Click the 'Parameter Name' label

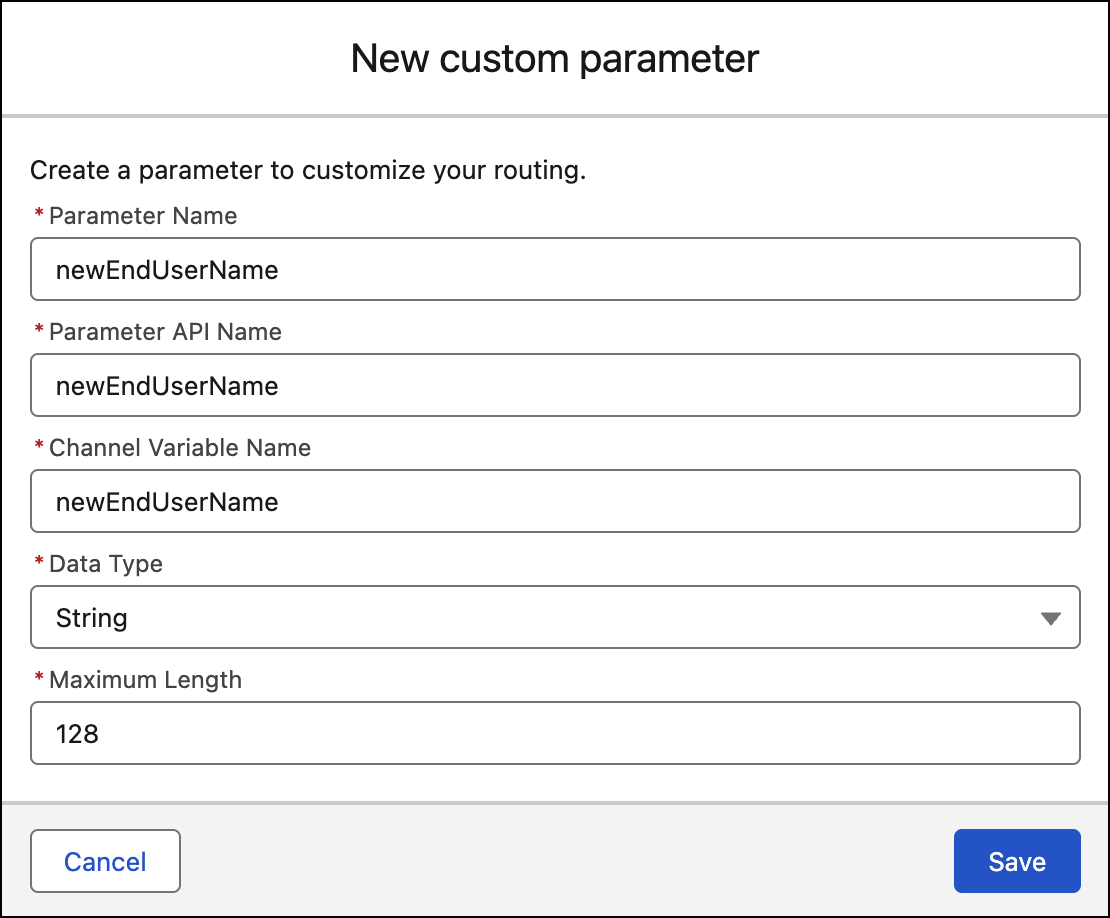pyautogui.click(x=143, y=216)
